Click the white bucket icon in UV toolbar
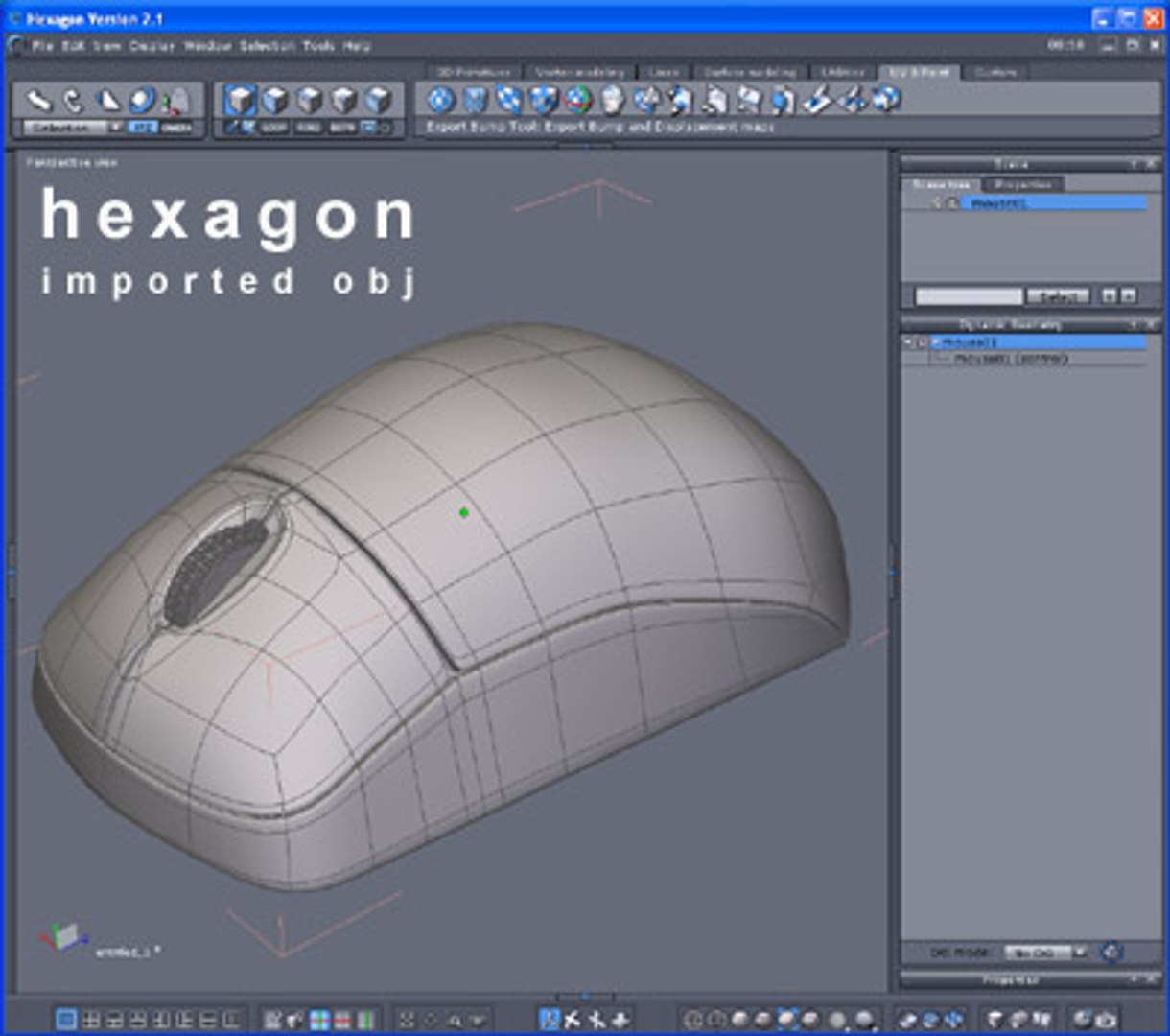This screenshot has width=1170, height=1036. 613,99
